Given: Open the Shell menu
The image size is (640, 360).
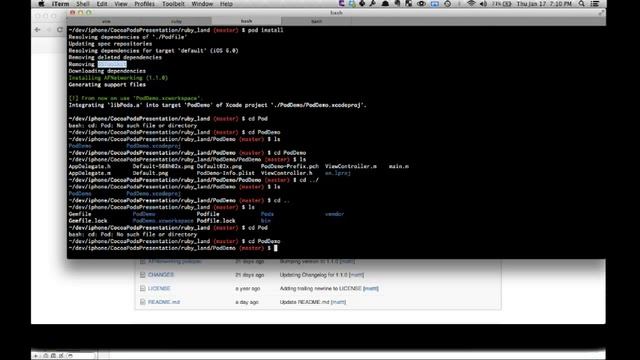Looking at the screenshot, I should [83, 4].
